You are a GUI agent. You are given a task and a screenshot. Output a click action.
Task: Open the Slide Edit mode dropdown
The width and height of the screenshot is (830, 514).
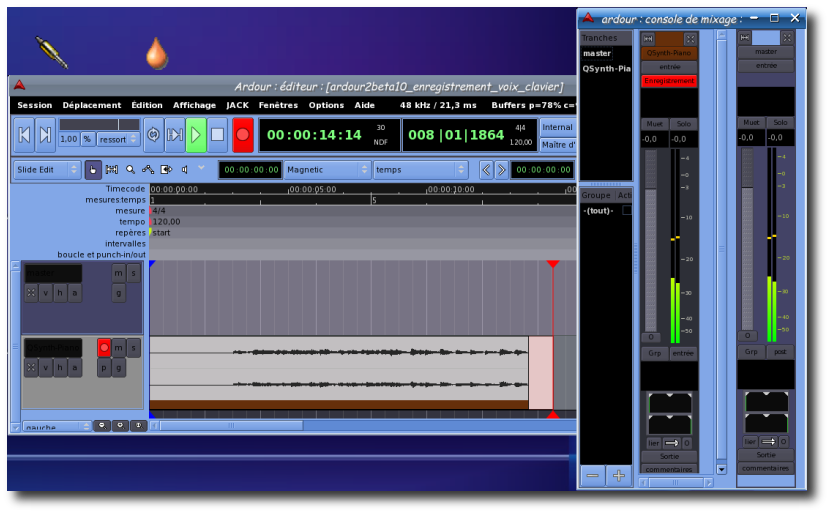tap(46, 170)
